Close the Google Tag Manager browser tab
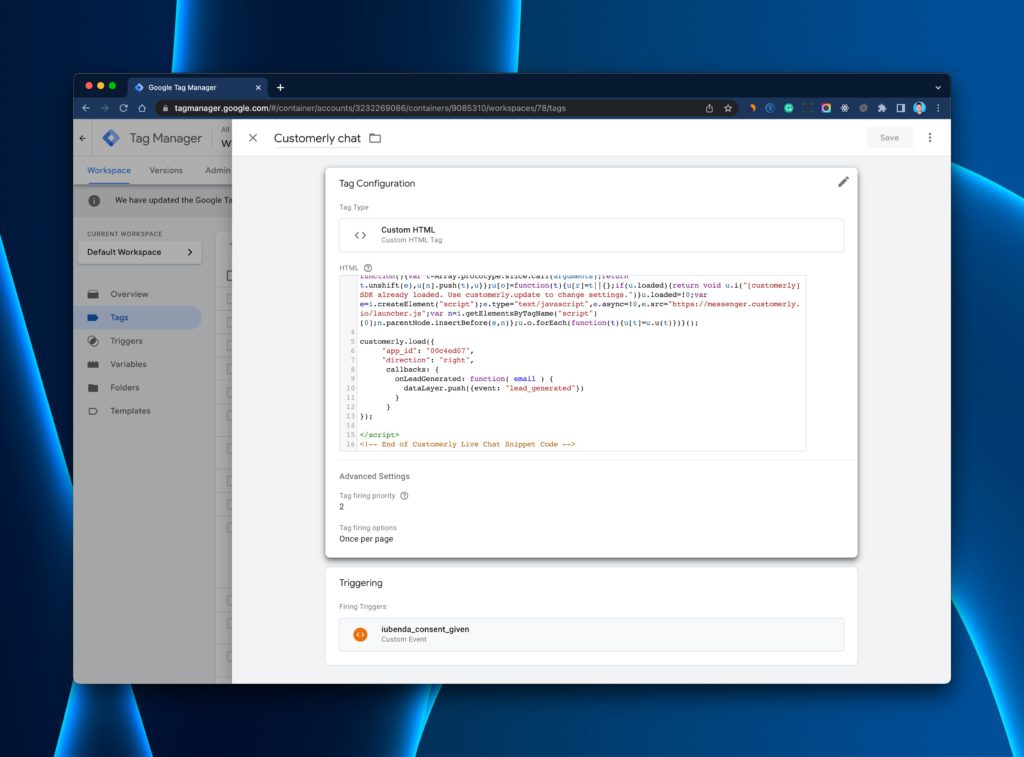 [x=258, y=88]
